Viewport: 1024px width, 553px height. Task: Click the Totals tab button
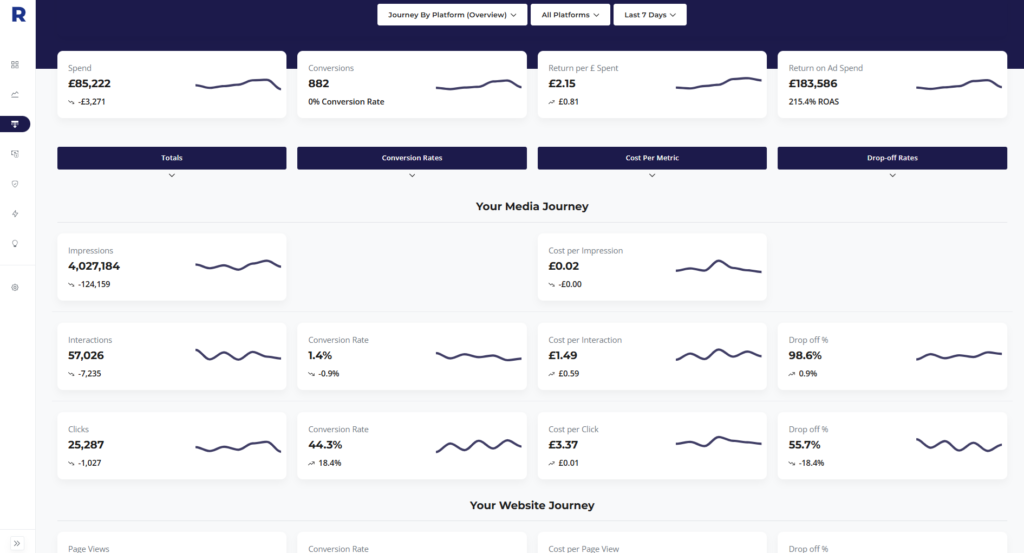pyautogui.click(x=172, y=158)
